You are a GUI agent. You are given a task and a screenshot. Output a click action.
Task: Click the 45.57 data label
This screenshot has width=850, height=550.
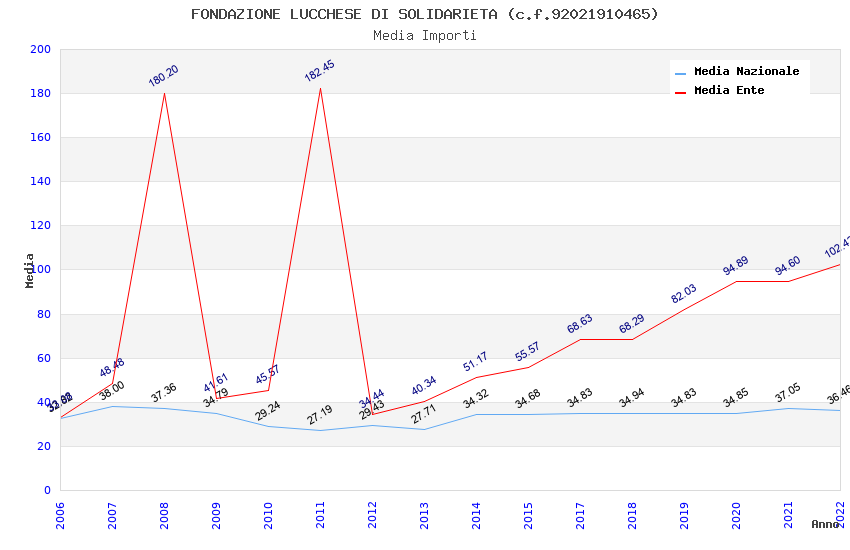coord(268,374)
